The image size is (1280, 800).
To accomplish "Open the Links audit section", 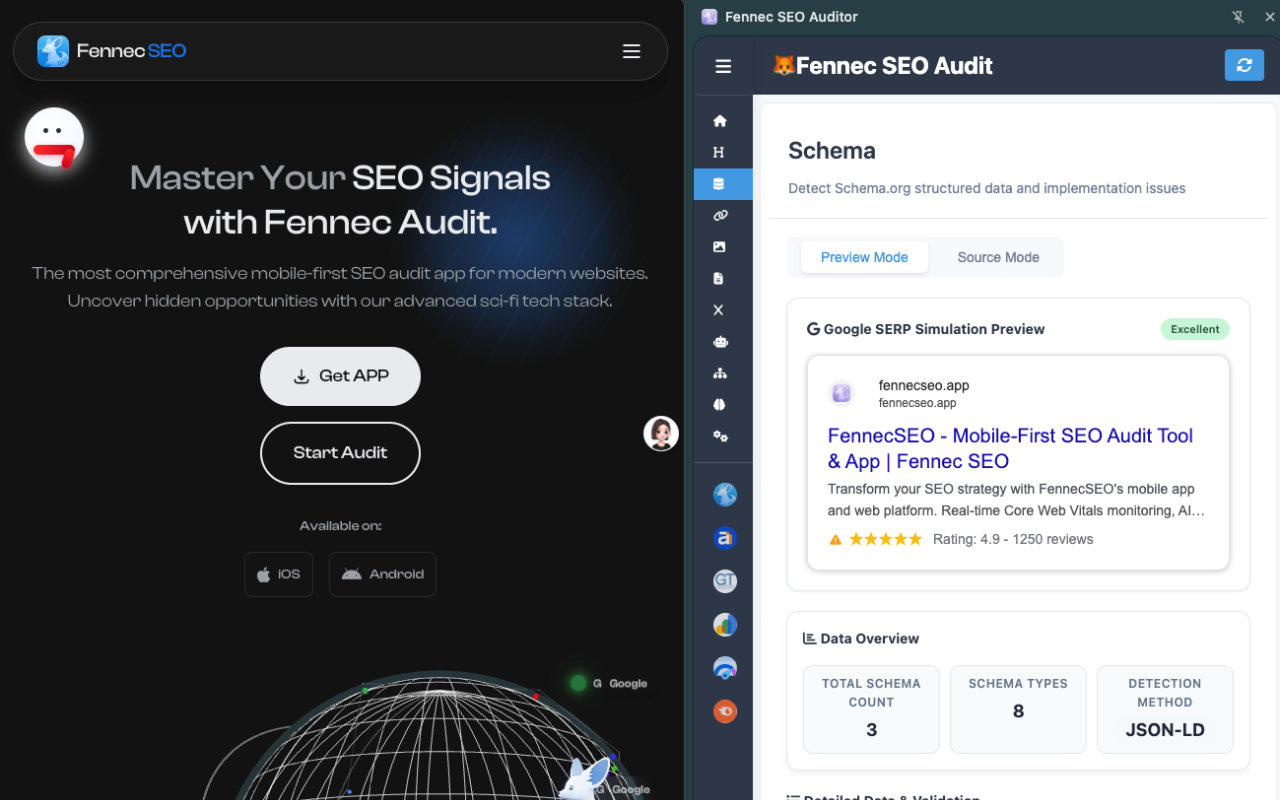I will [719, 215].
